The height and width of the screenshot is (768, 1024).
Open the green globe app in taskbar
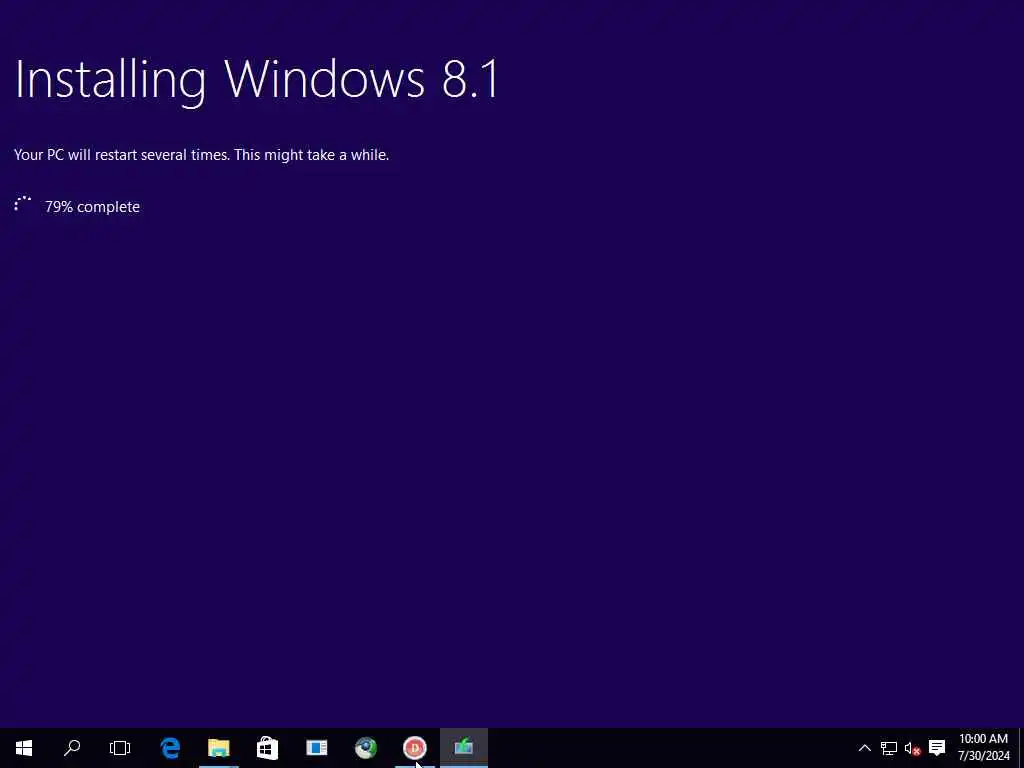pyautogui.click(x=366, y=748)
